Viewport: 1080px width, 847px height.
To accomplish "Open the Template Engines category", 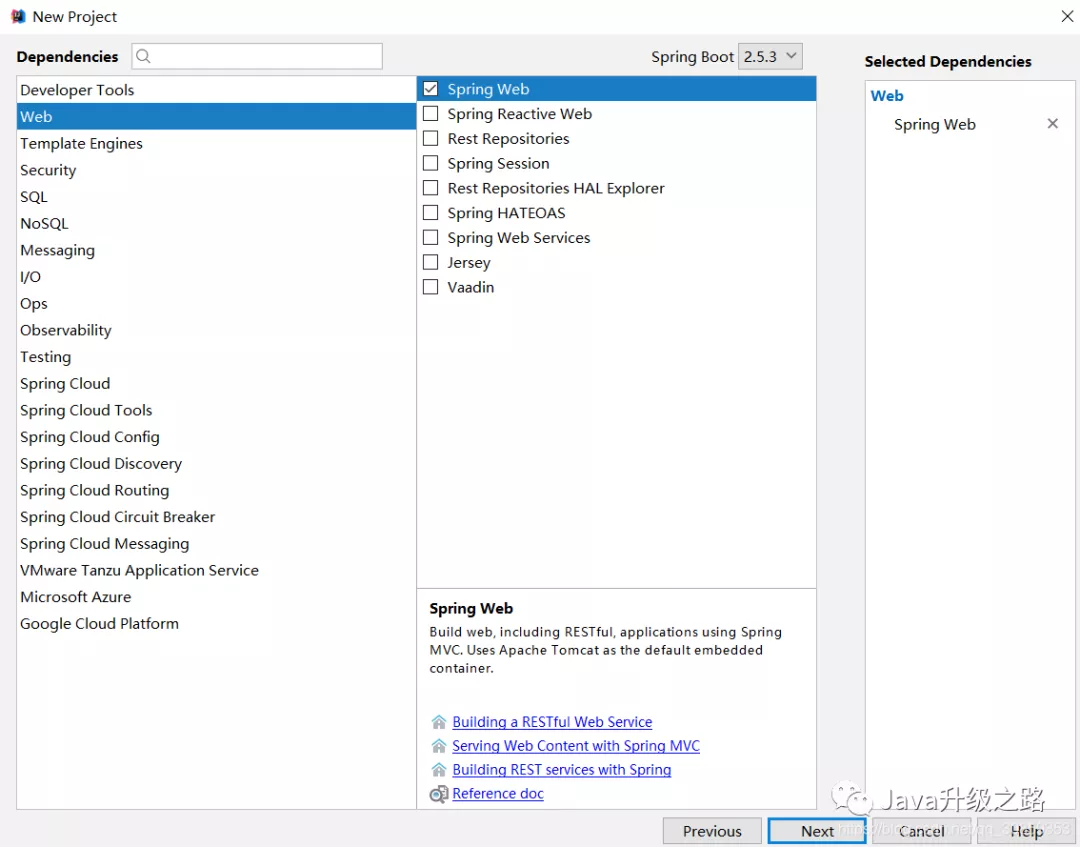I will coord(216,143).
